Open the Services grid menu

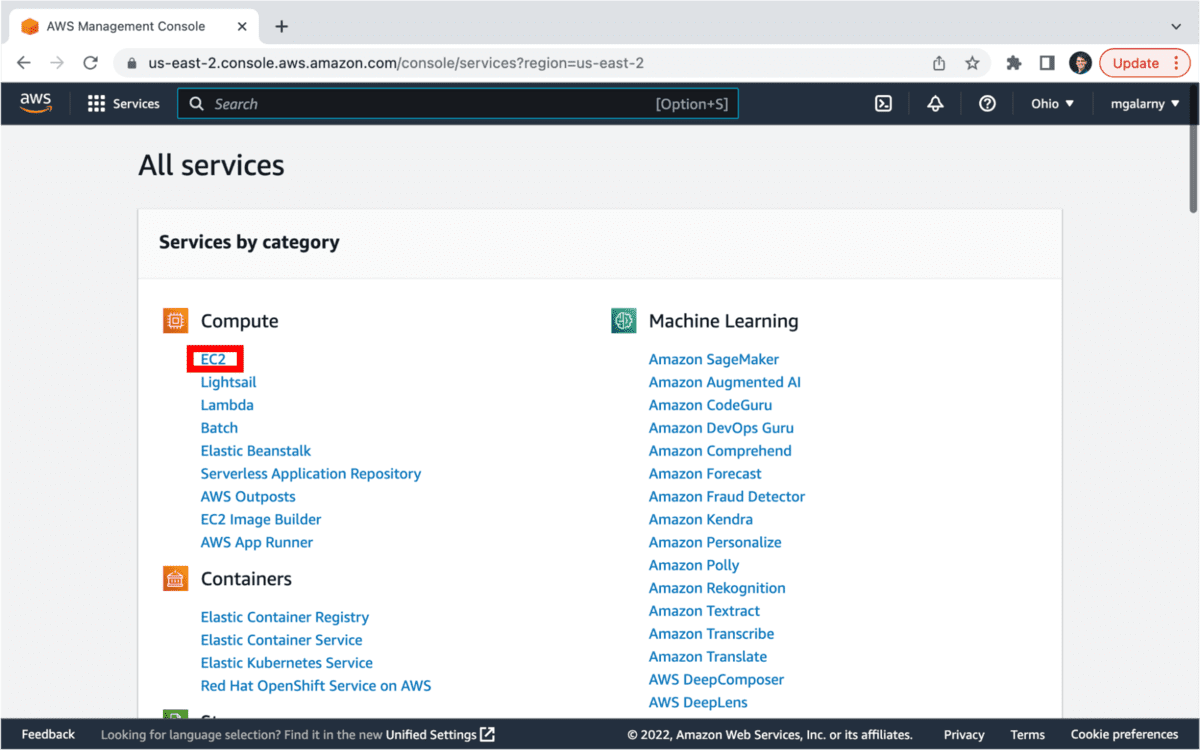[124, 103]
